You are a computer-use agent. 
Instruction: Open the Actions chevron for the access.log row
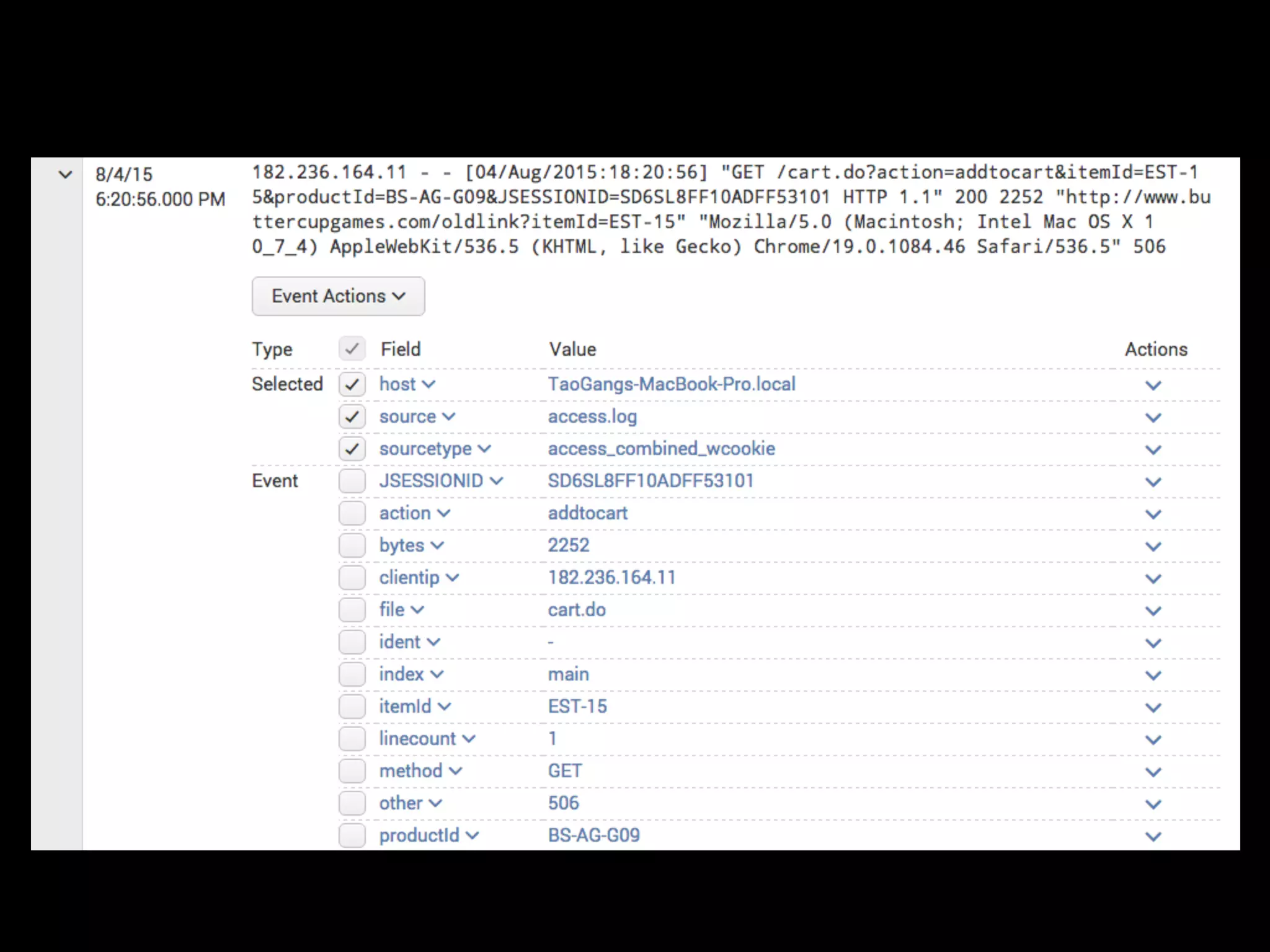pyautogui.click(x=1153, y=418)
